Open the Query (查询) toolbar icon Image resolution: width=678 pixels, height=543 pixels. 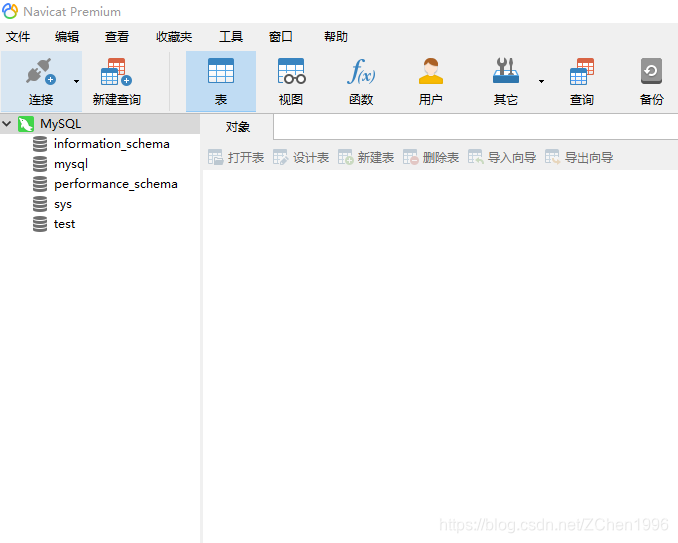point(582,72)
